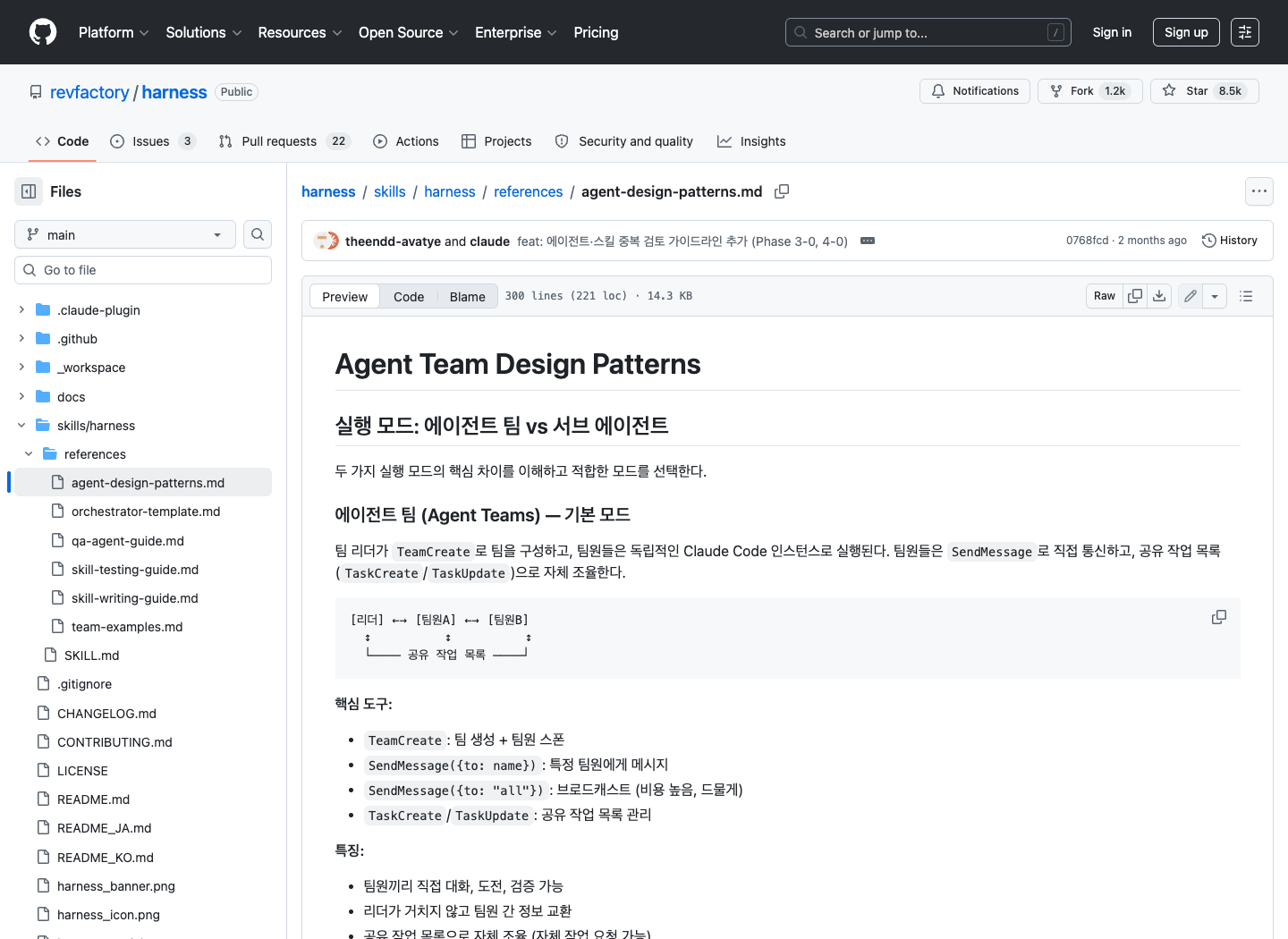Open more file actions ellipsis button
Viewport: 1288px width, 939px height.
(1259, 191)
